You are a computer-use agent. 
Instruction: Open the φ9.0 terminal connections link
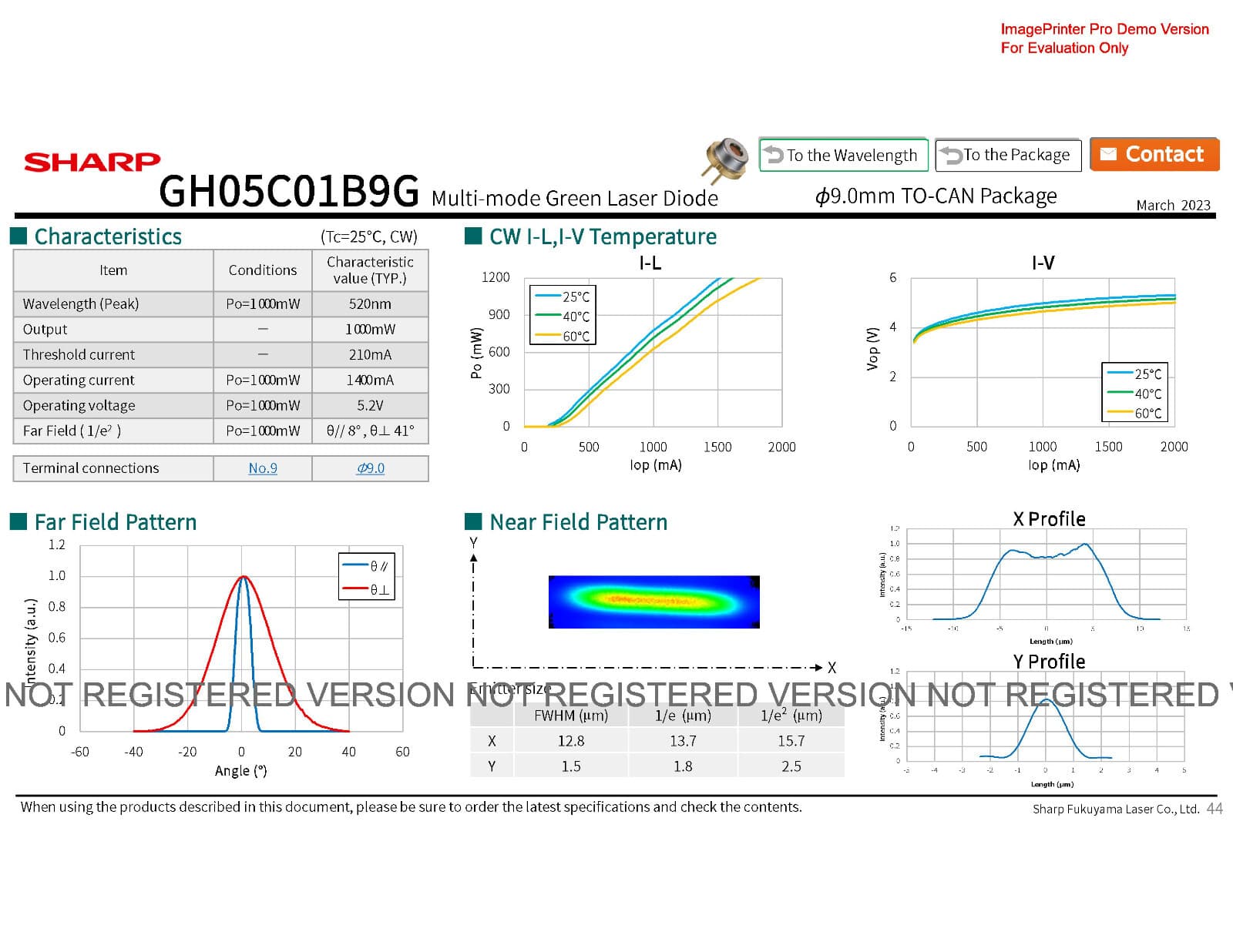coord(370,468)
